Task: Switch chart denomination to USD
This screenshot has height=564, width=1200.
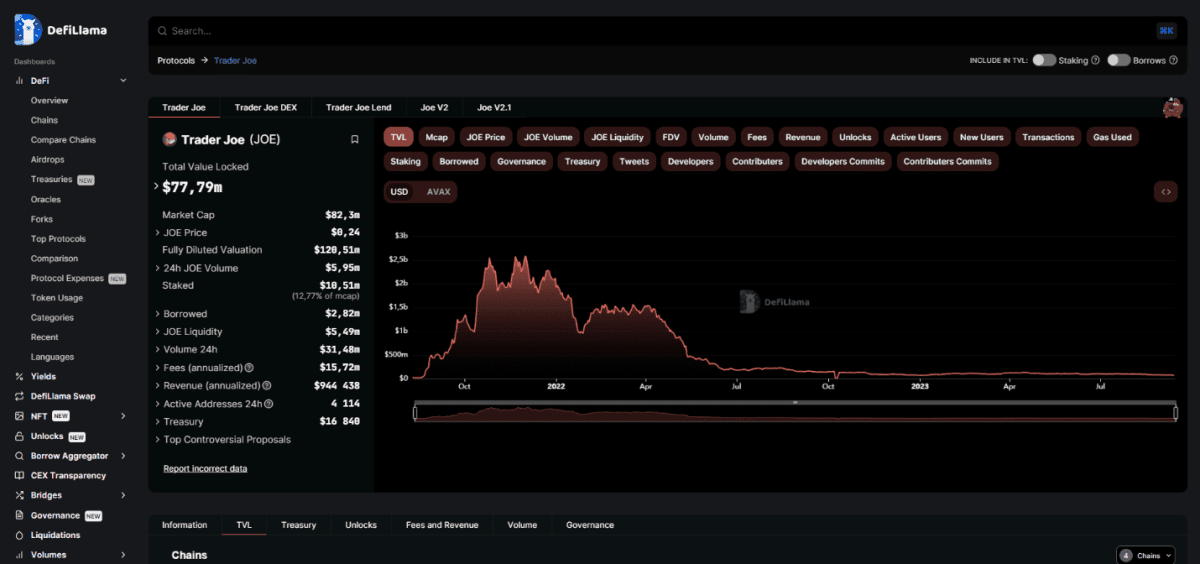Action: click(x=399, y=192)
